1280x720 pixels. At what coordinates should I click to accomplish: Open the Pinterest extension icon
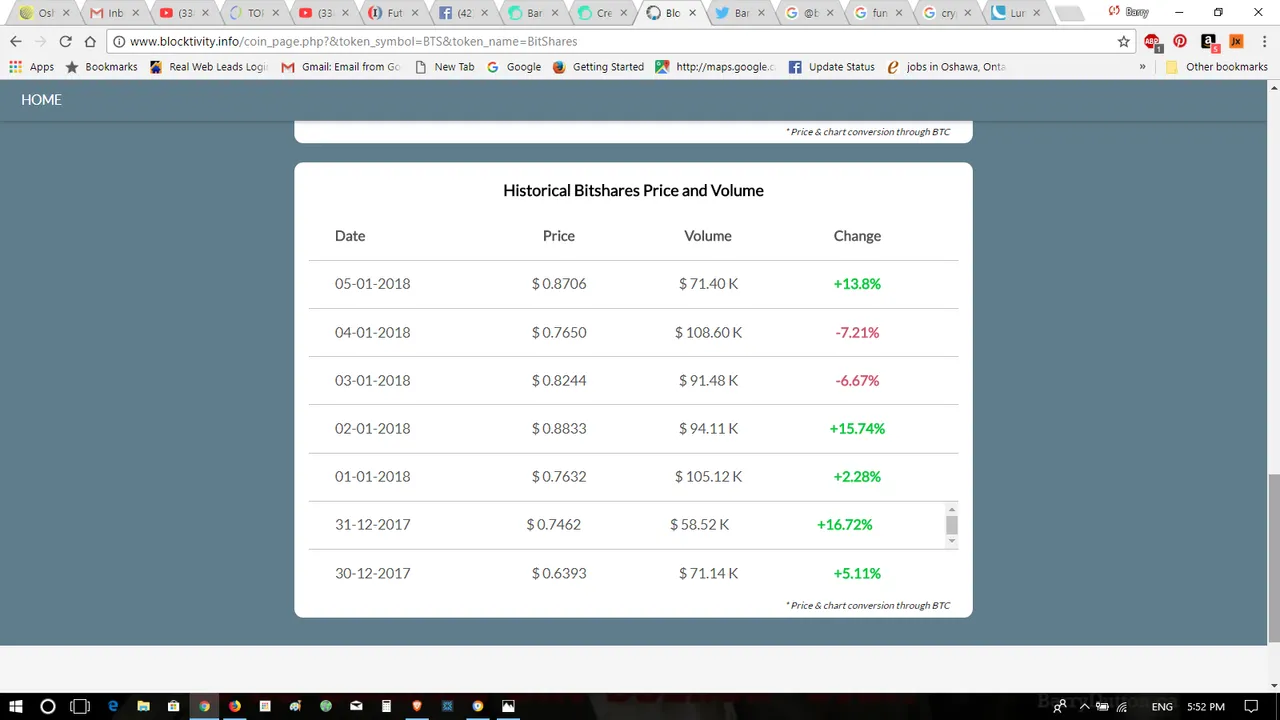(1180, 41)
